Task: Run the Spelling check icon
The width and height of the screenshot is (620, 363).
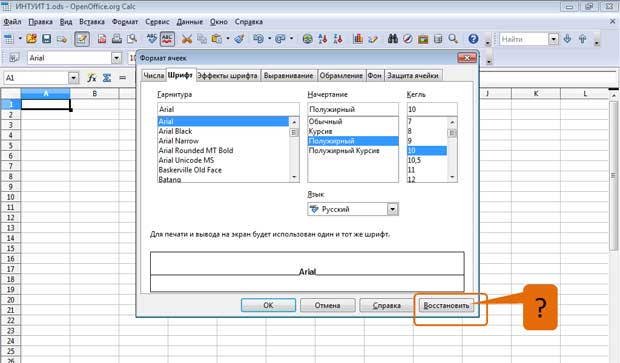Action: point(152,39)
